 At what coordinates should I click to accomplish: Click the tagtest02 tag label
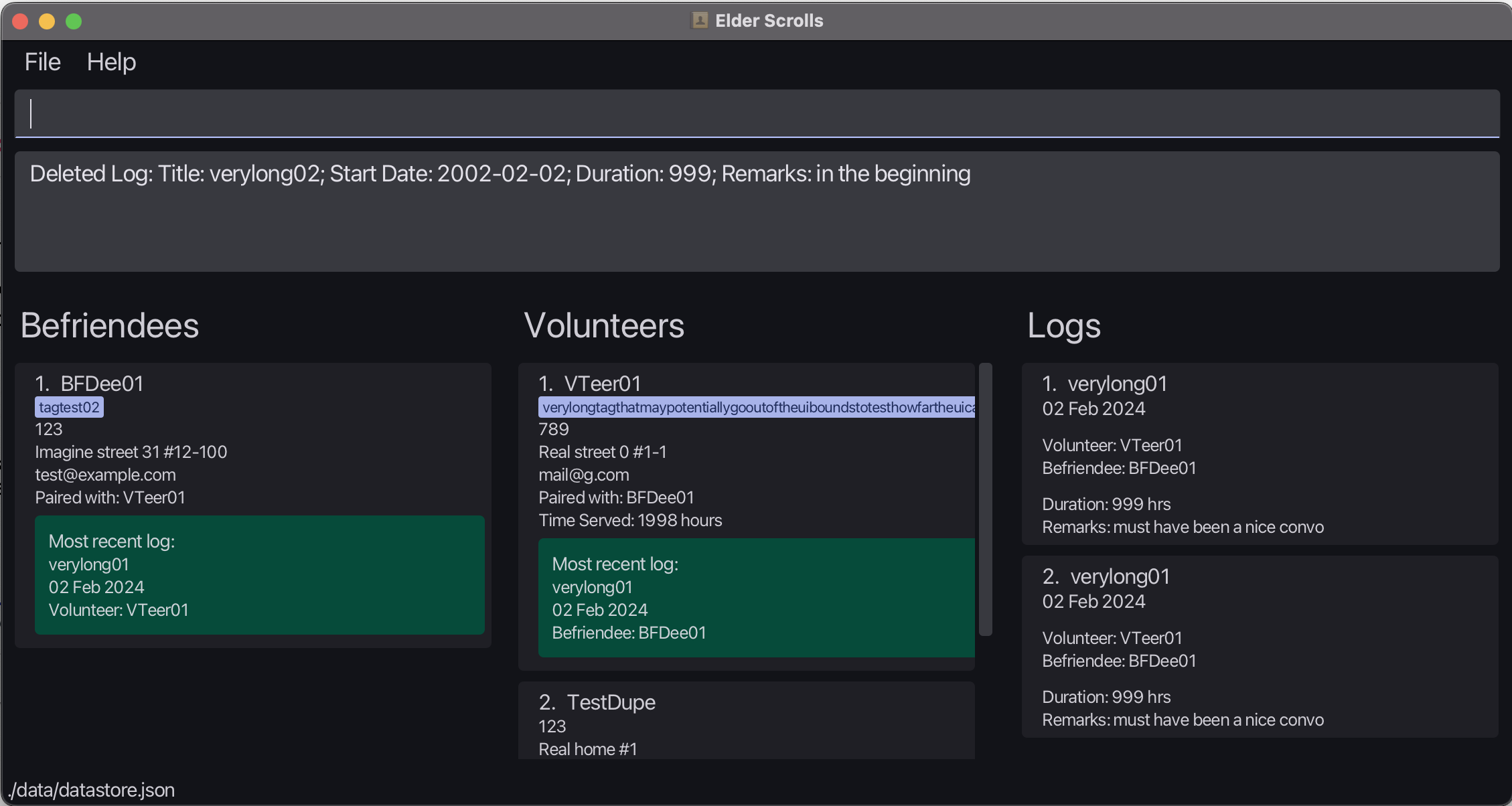tap(69, 407)
